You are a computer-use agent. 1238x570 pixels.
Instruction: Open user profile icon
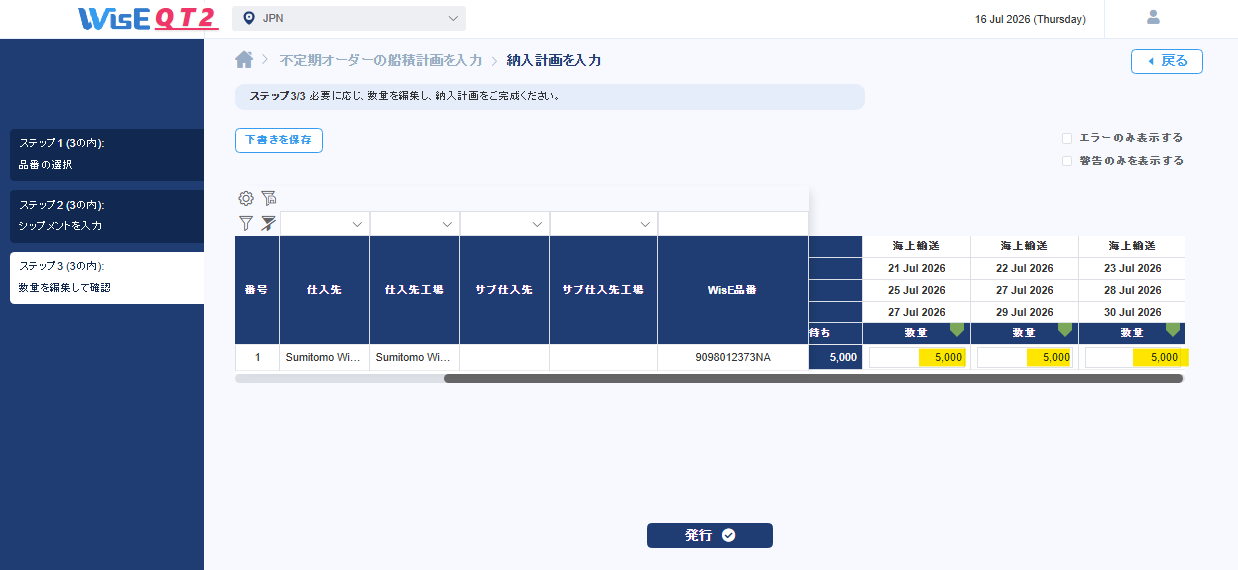click(1153, 17)
